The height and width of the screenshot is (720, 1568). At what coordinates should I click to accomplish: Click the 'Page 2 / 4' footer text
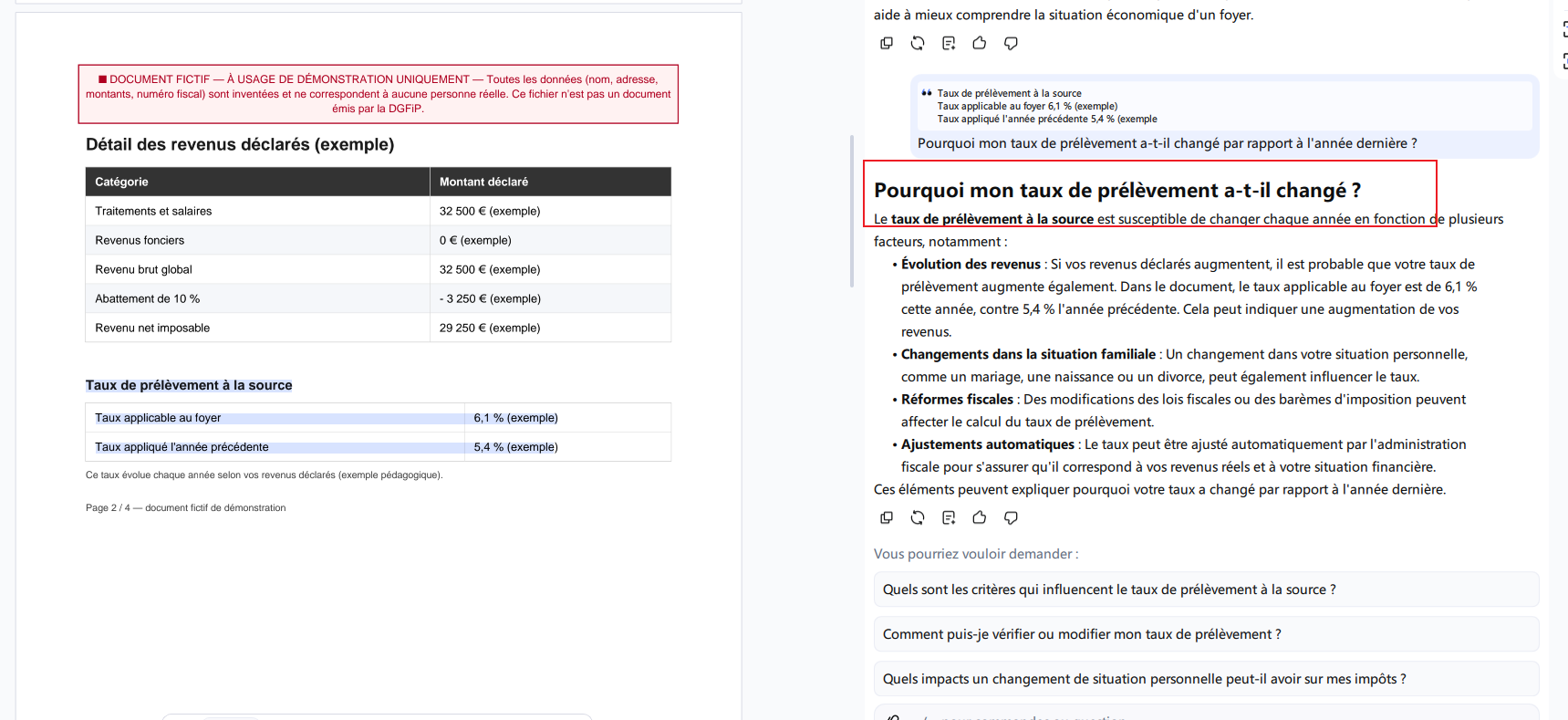(185, 508)
